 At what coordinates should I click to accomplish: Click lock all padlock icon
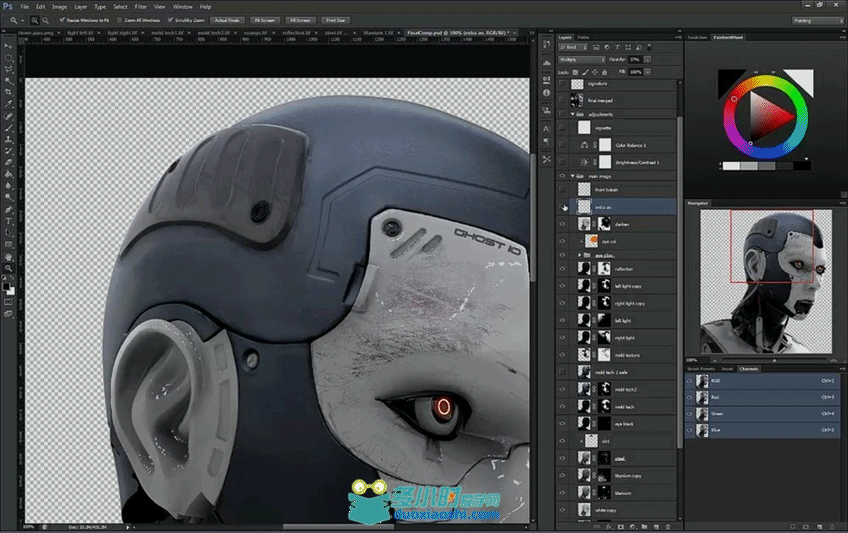point(605,72)
